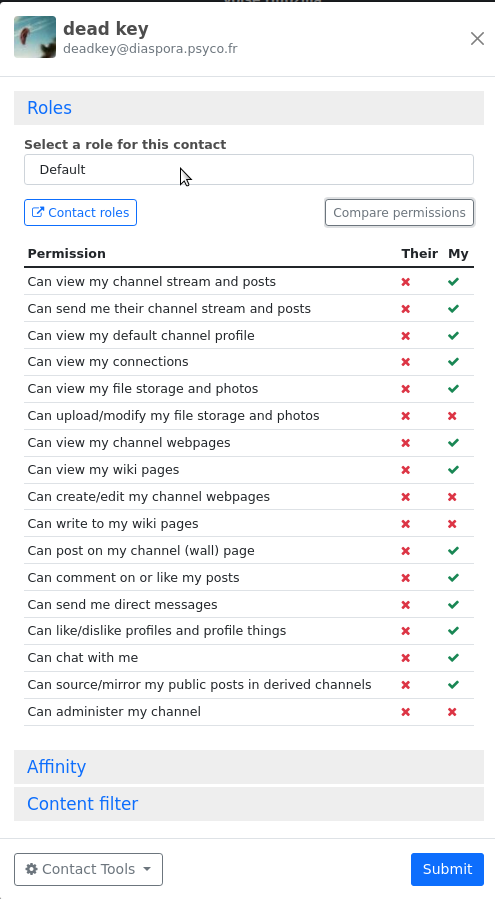The height and width of the screenshot is (899, 495).
Task: Click dead key's avatar thumbnail
Action: click(35, 37)
